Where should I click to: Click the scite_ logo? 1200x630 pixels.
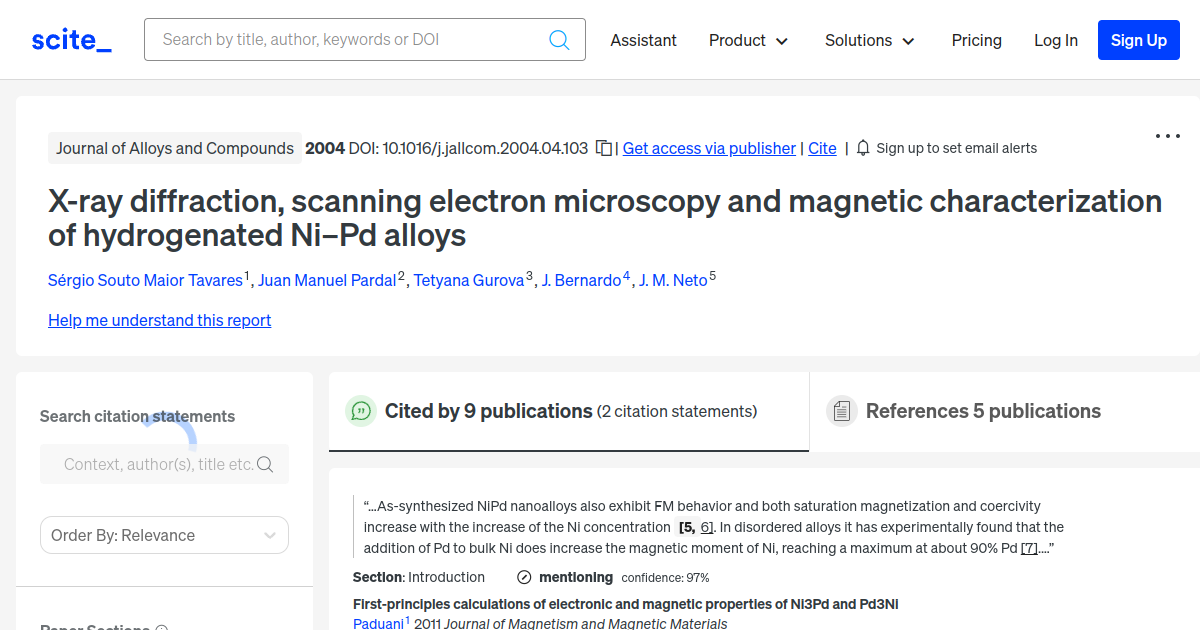click(x=71, y=40)
